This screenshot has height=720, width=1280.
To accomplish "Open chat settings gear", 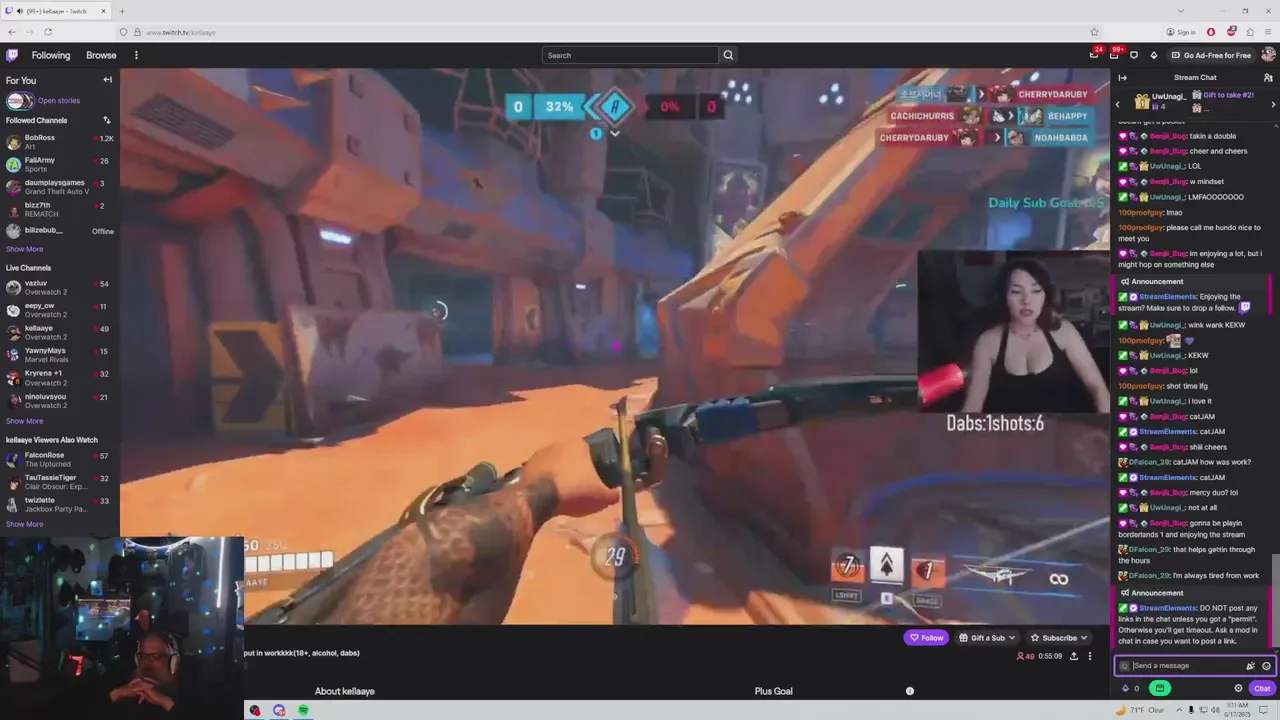I will click(1238, 688).
